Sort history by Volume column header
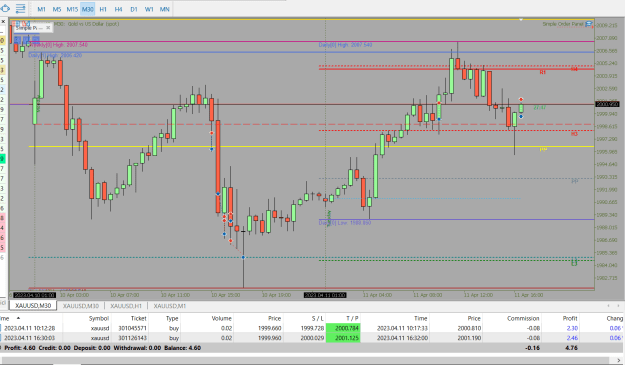Screen dimensions: 625x365 click(x=221, y=318)
